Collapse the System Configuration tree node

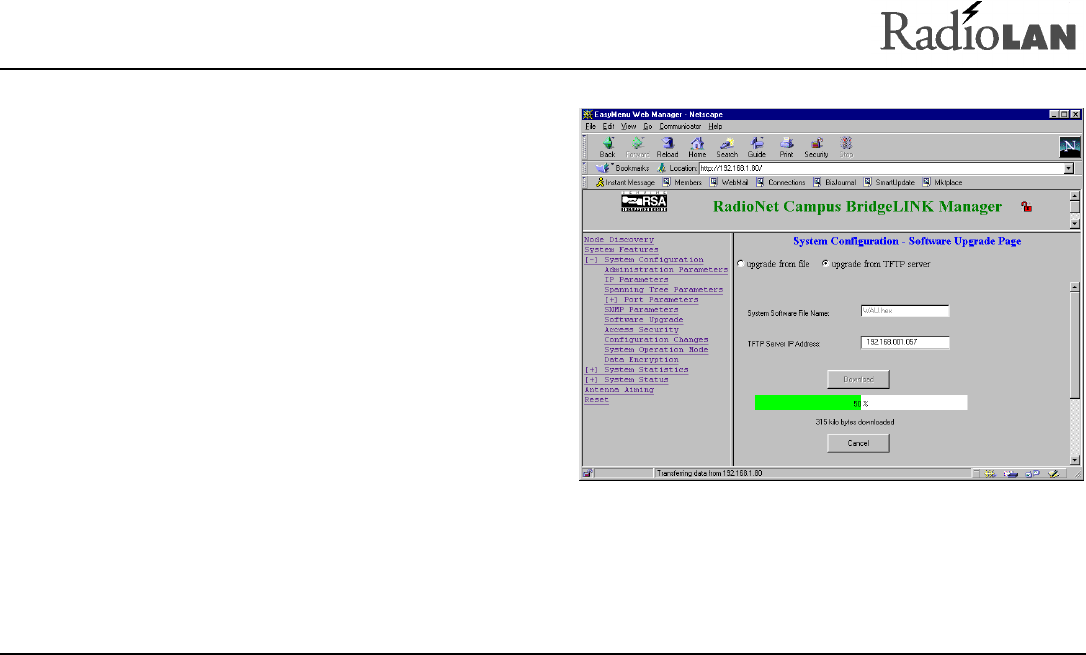click(x=591, y=260)
